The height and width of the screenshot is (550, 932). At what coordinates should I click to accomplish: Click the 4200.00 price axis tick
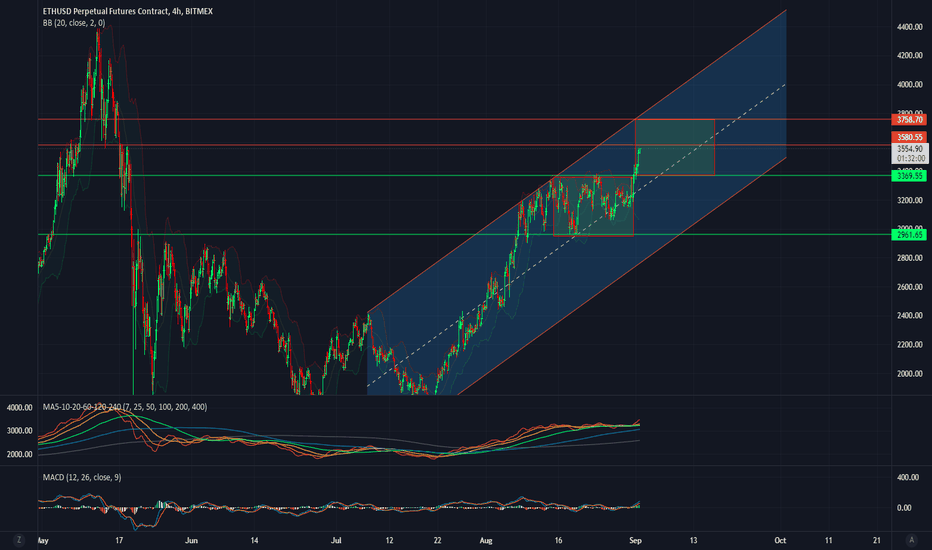click(x=909, y=55)
